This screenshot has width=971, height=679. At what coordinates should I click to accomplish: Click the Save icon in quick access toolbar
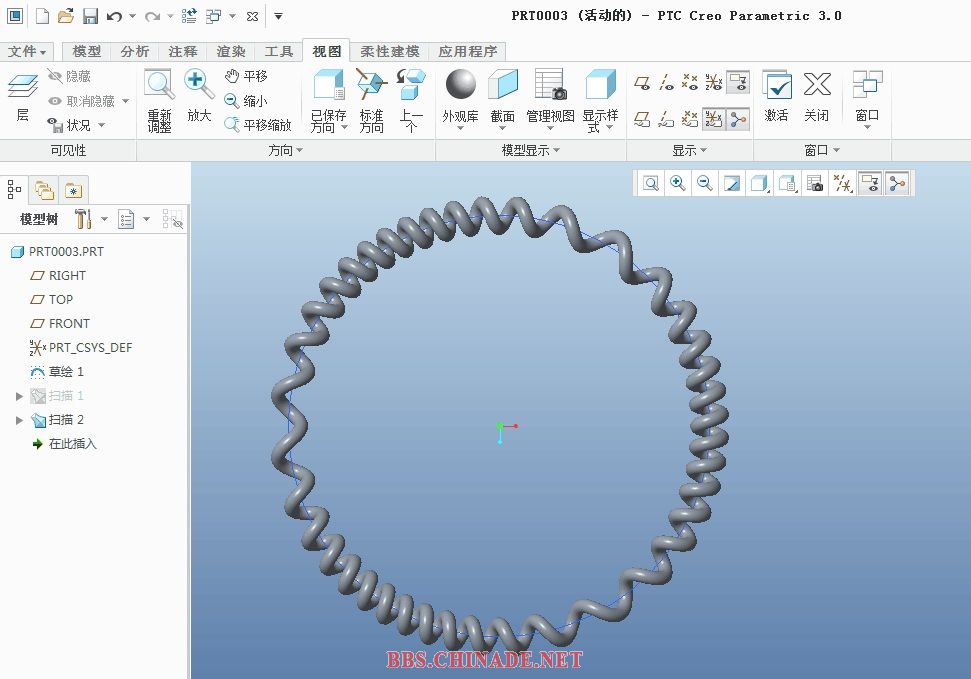pos(90,16)
